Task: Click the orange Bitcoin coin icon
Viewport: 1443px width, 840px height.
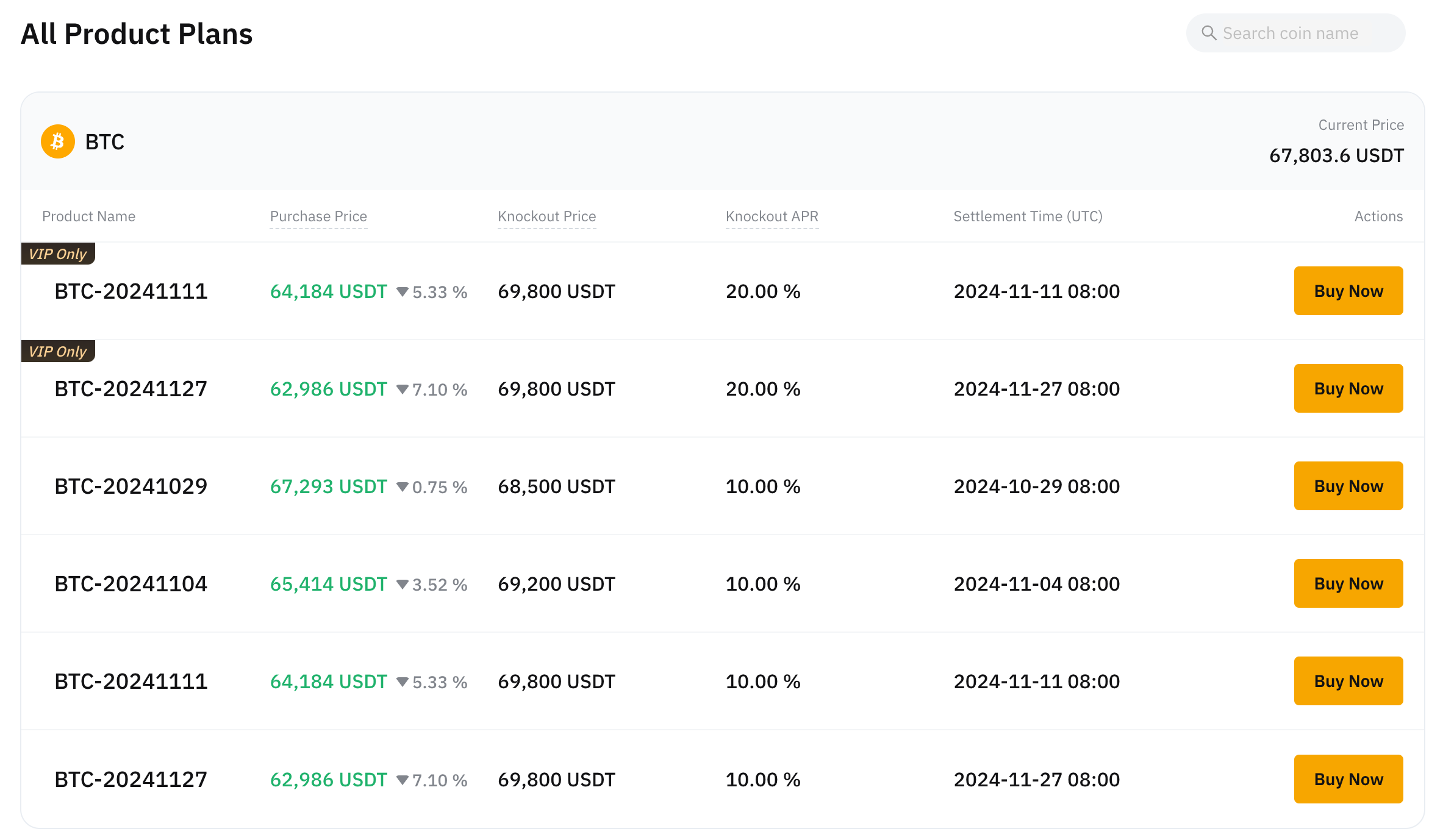Action: tap(58, 141)
